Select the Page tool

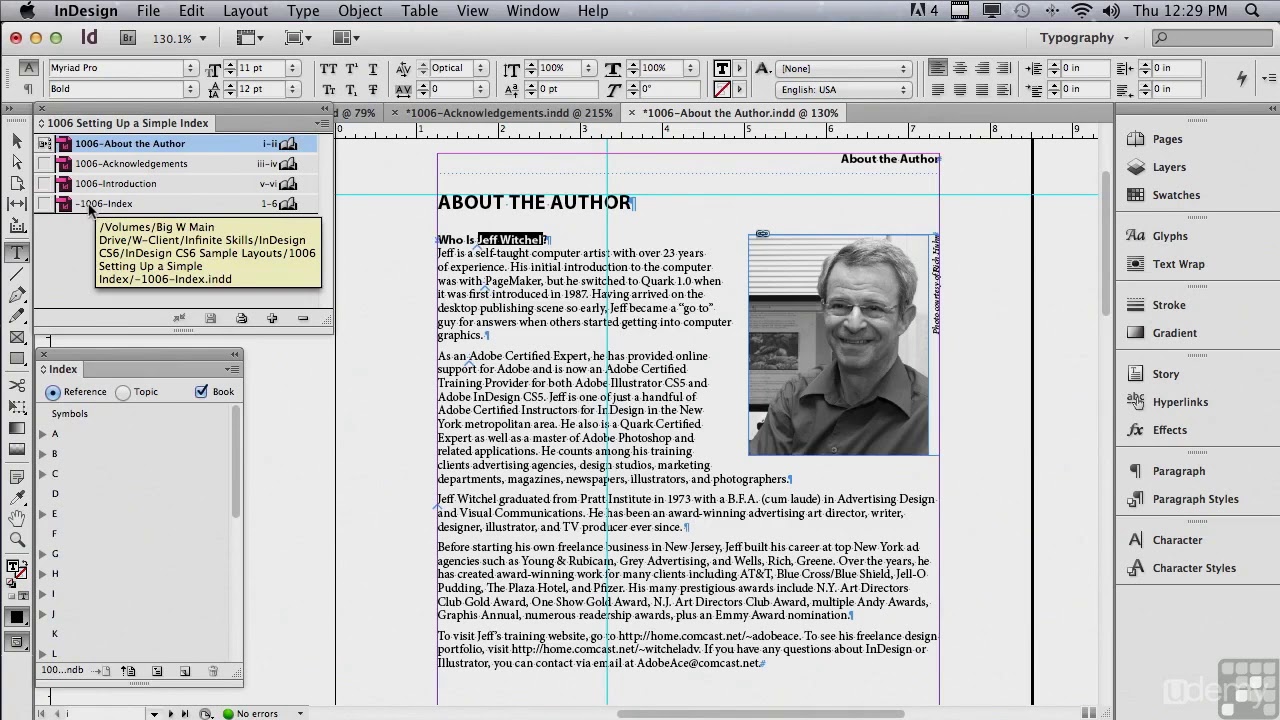tap(17, 184)
